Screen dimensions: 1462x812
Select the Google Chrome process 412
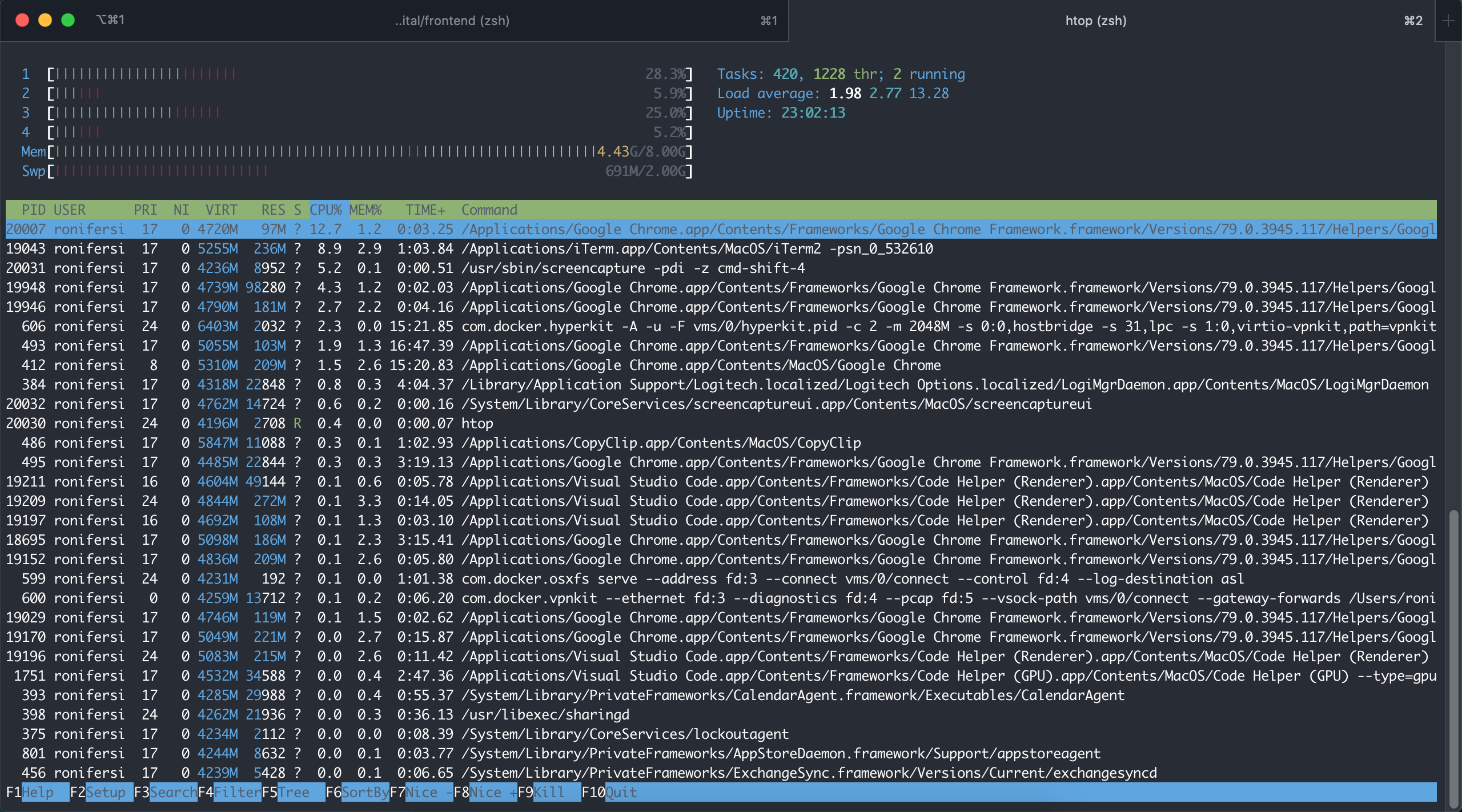coord(728,365)
